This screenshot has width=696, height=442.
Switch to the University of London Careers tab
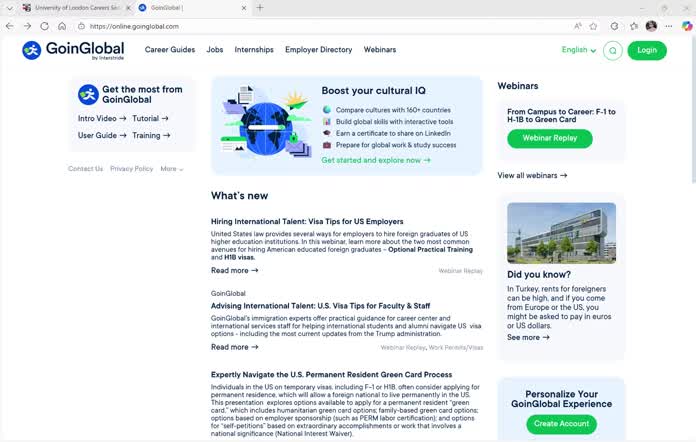76,8
